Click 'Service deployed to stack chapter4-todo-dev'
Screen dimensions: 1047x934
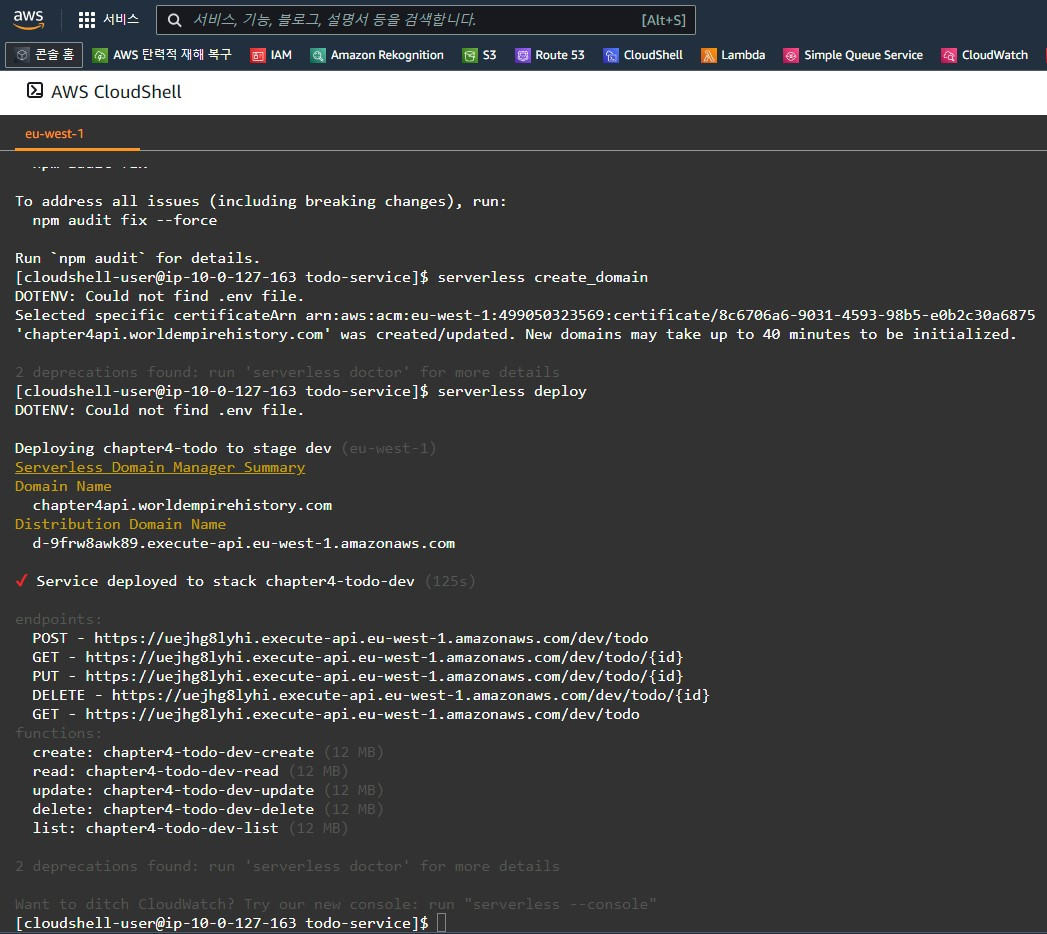coord(226,581)
